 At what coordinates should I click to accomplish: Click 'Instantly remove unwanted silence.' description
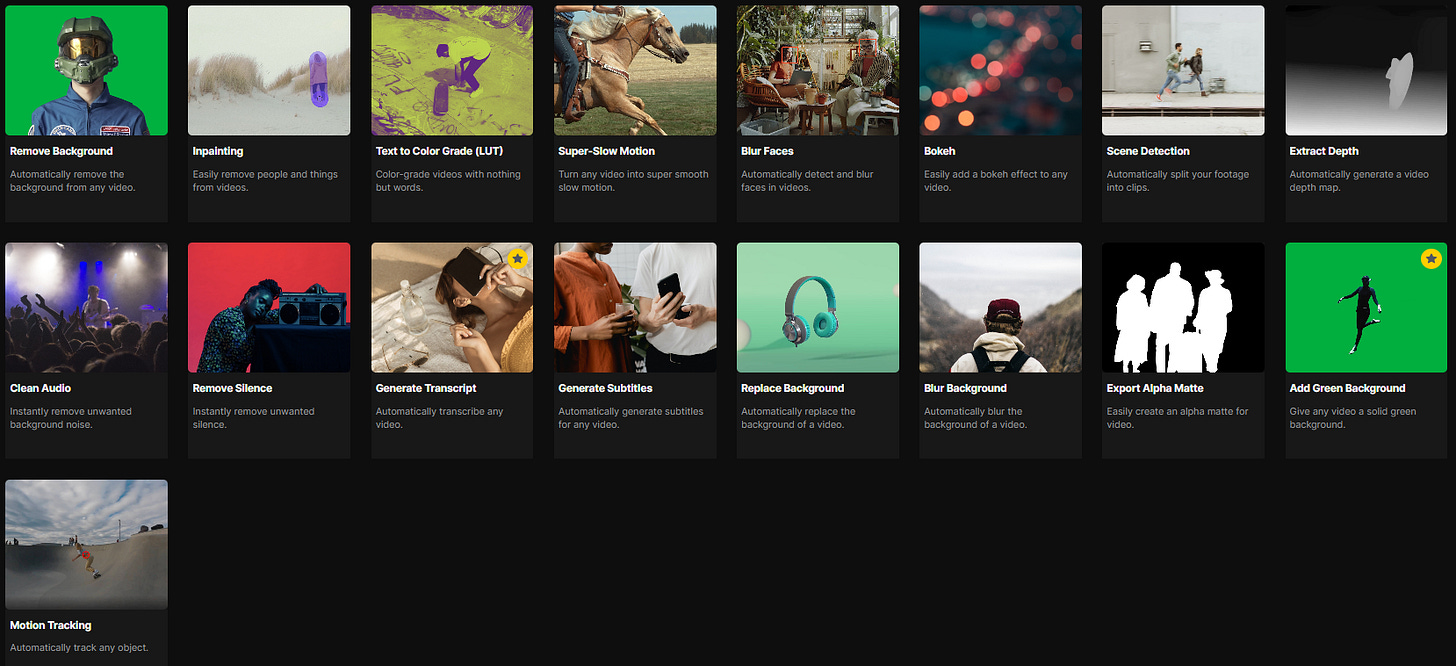point(254,418)
